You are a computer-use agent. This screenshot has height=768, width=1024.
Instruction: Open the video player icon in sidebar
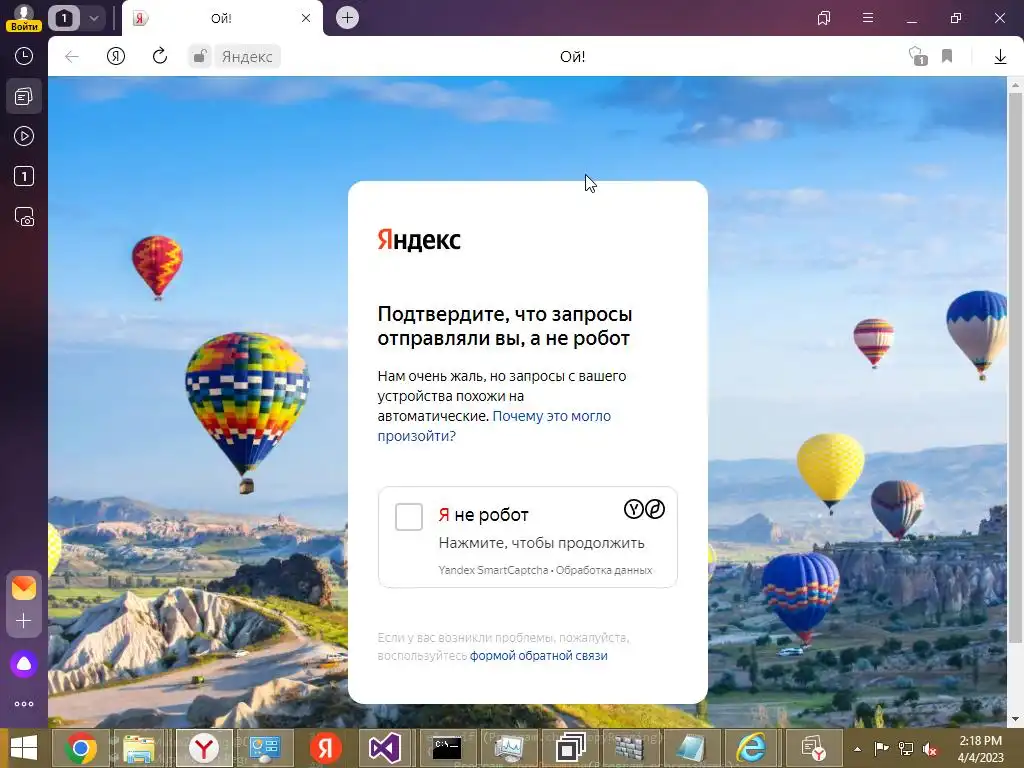[x=24, y=136]
